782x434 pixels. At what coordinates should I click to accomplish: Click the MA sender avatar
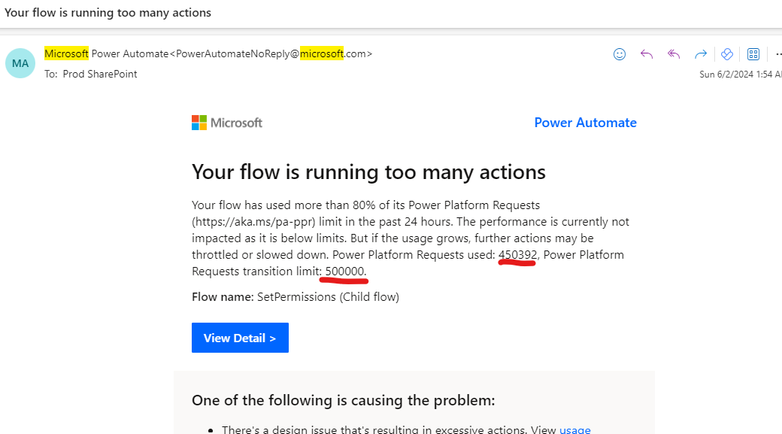pyautogui.click(x=20, y=63)
